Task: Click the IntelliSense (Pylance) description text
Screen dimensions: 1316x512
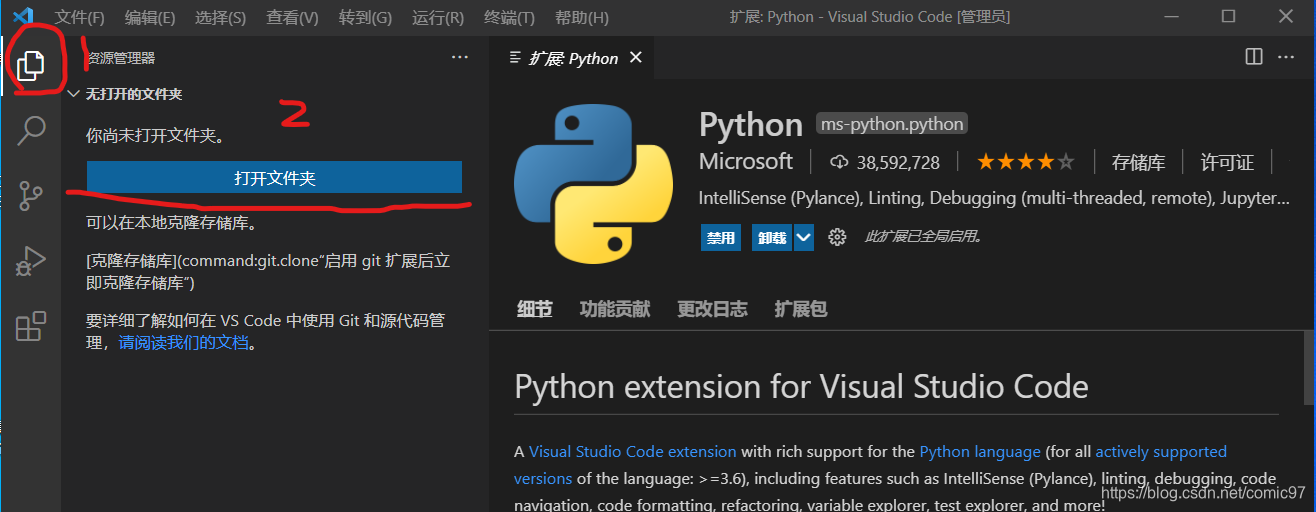Action: pos(994,198)
